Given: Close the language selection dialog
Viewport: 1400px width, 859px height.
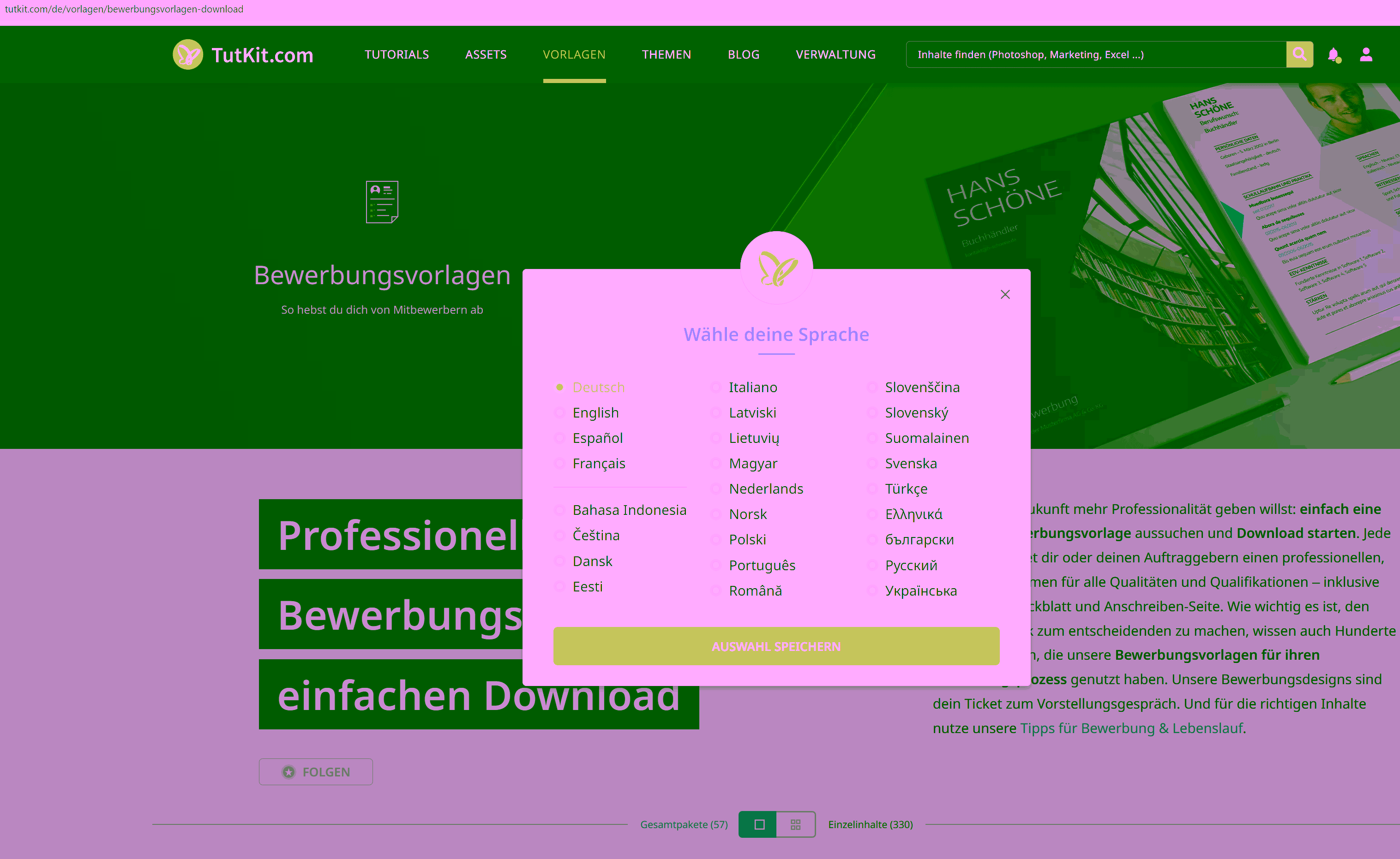Looking at the screenshot, I should point(1005,294).
